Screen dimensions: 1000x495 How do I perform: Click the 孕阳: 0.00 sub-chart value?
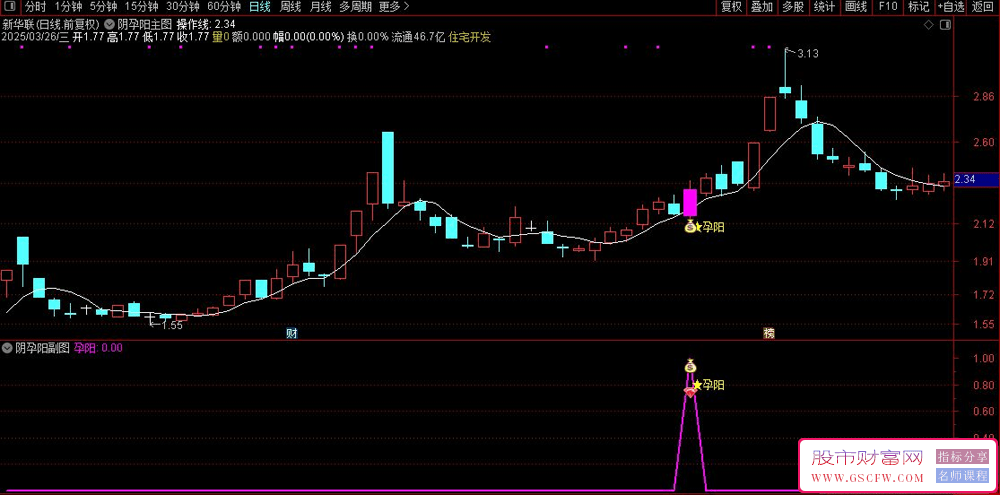(x=98, y=348)
